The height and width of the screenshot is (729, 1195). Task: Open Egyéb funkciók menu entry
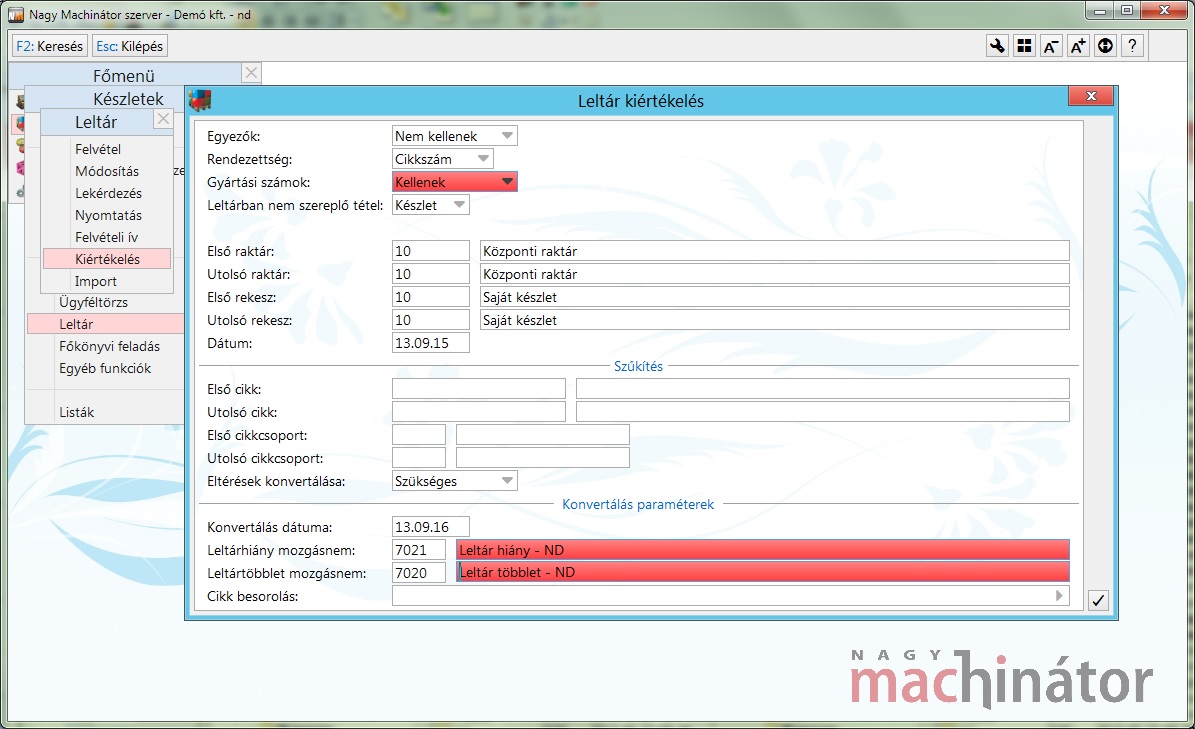105,369
